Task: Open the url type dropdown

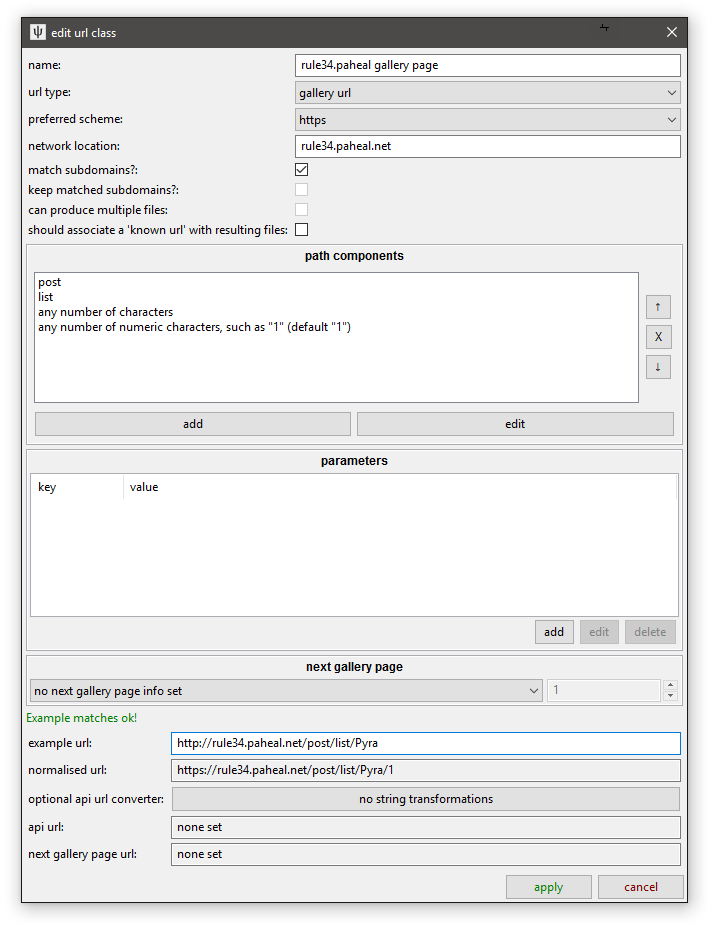Action: pos(487,93)
